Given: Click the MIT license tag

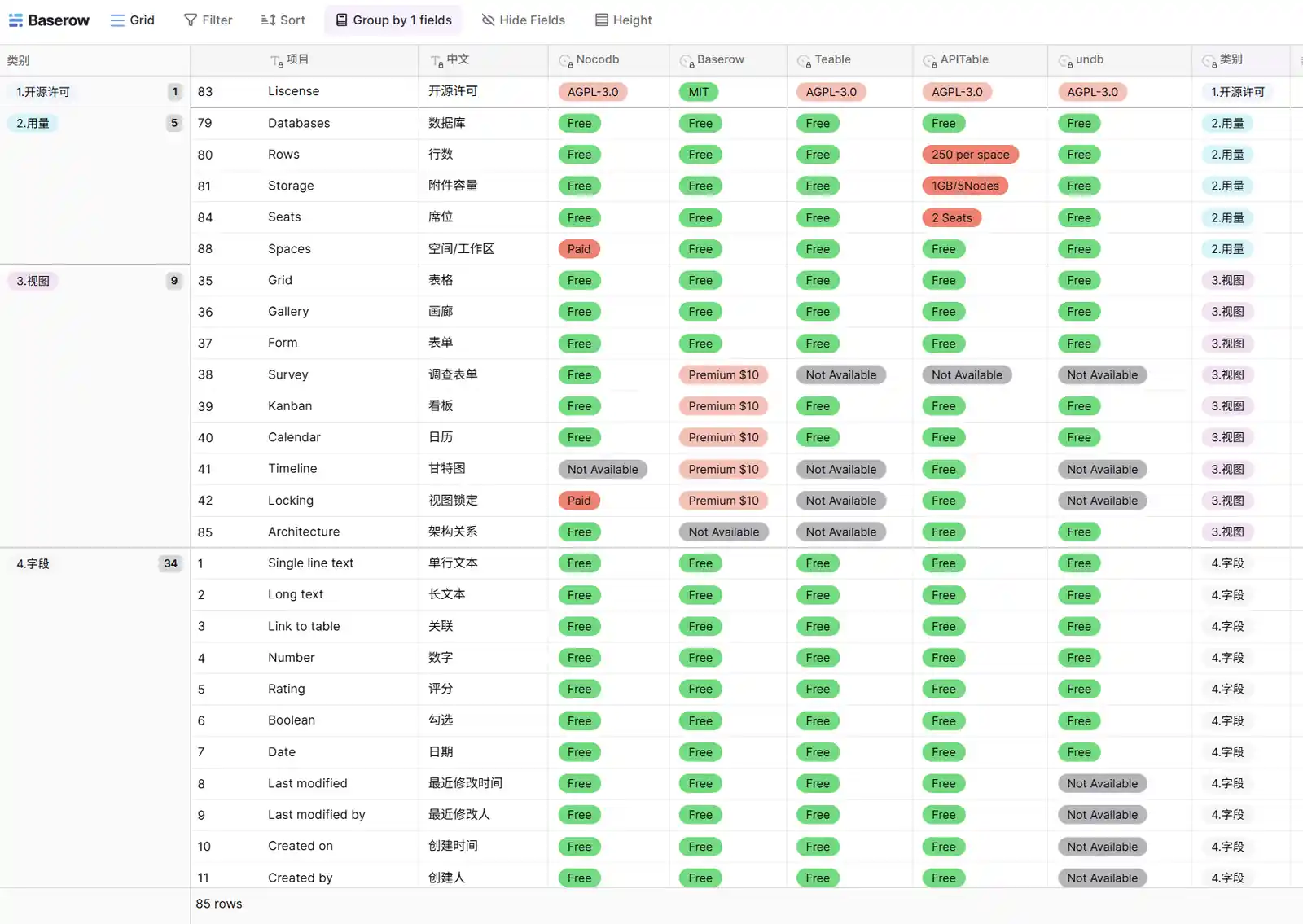Looking at the screenshot, I should (x=699, y=92).
